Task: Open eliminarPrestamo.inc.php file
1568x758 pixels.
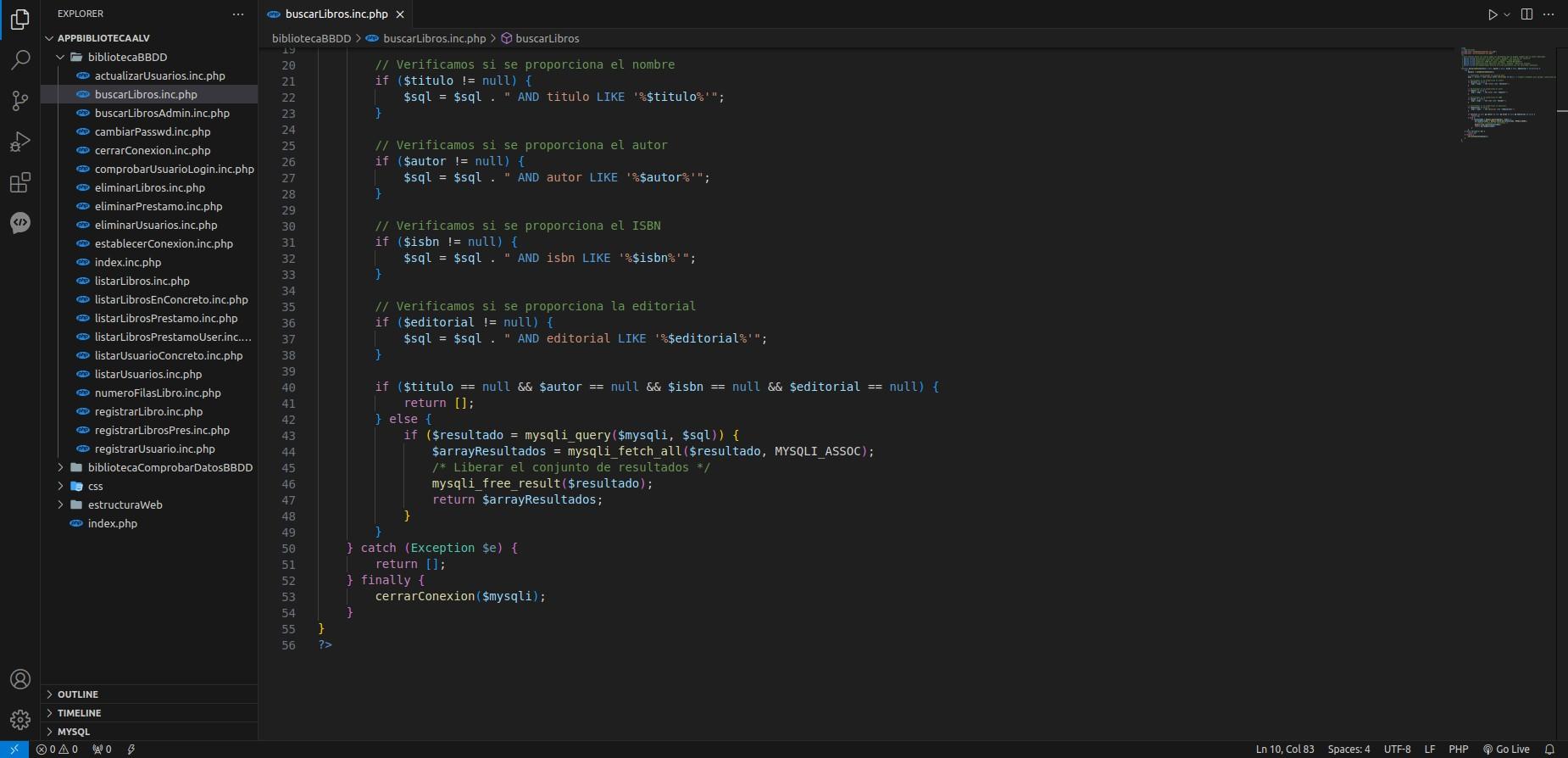Action: point(149,206)
